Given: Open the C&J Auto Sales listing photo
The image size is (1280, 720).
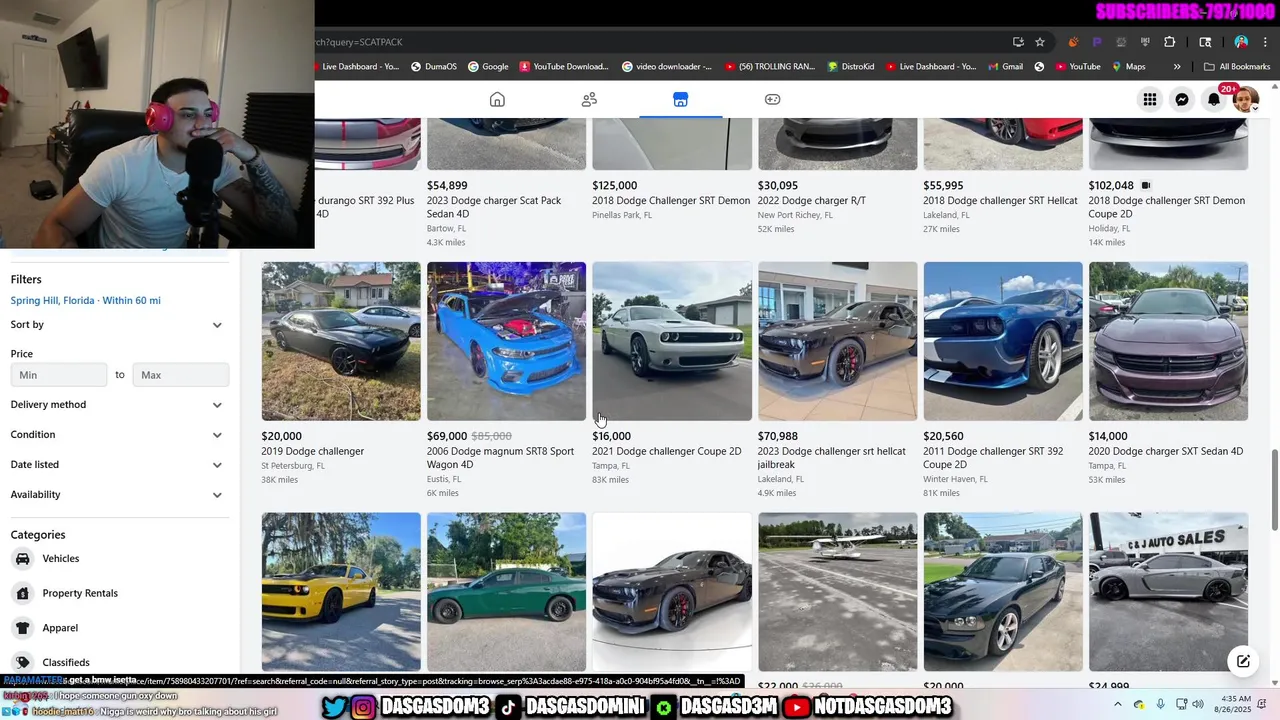Looking at the screenshot, I should [1168, 592].
